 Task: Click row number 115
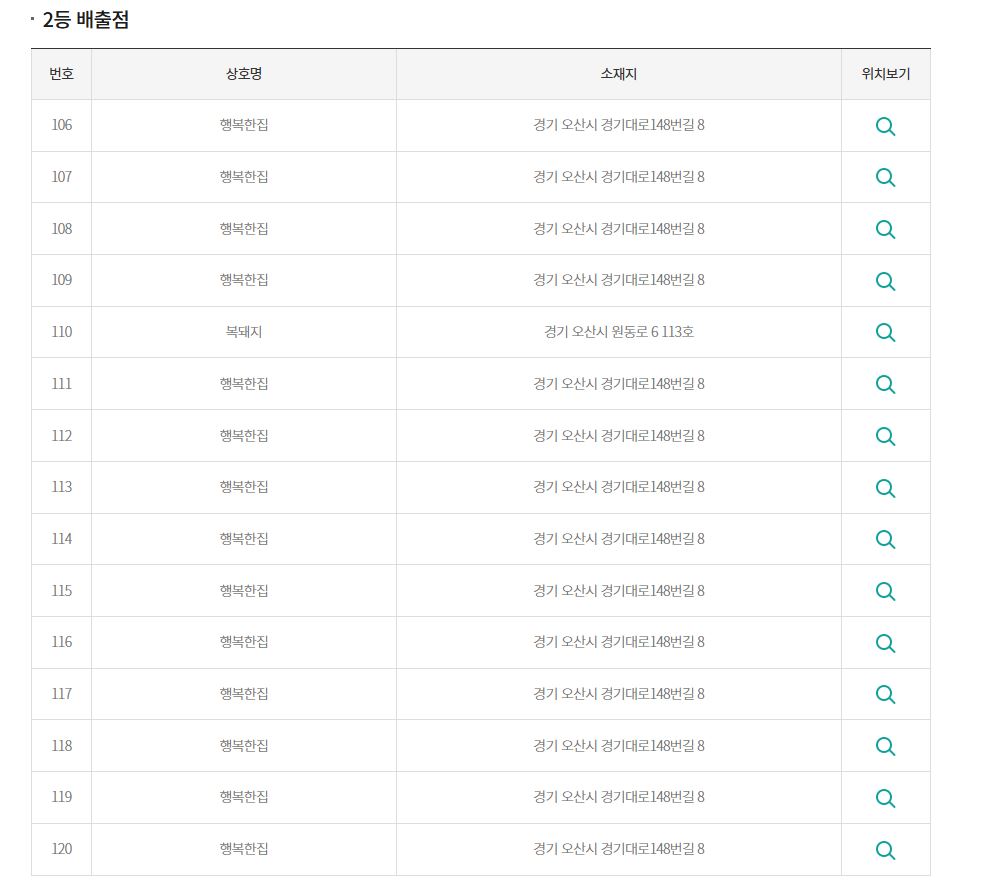pyautogui.click(x=61, y=591)
